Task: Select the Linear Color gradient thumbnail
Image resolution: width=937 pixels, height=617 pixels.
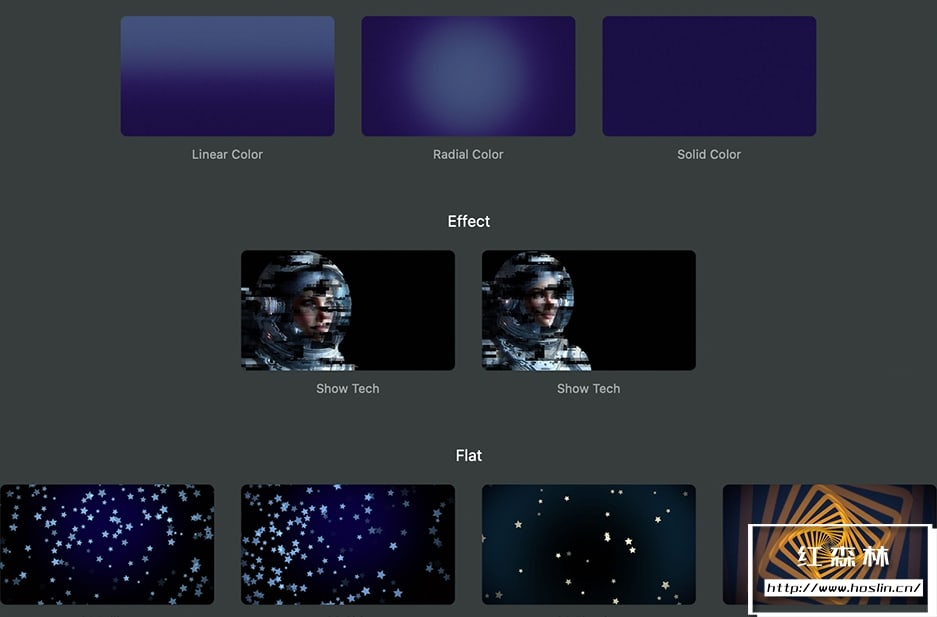Action: [227, 76]
